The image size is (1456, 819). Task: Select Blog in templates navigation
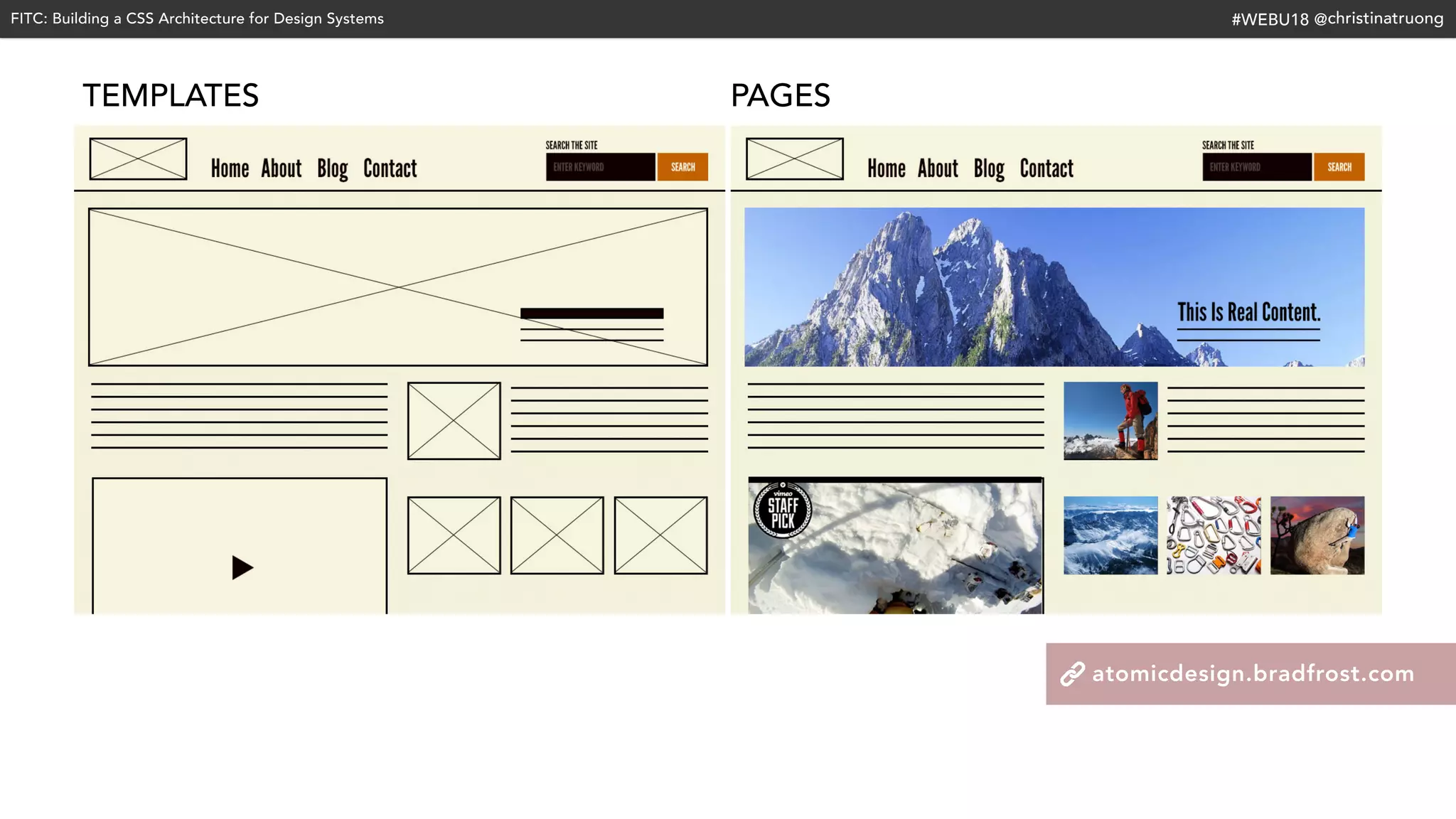[332, 168]
